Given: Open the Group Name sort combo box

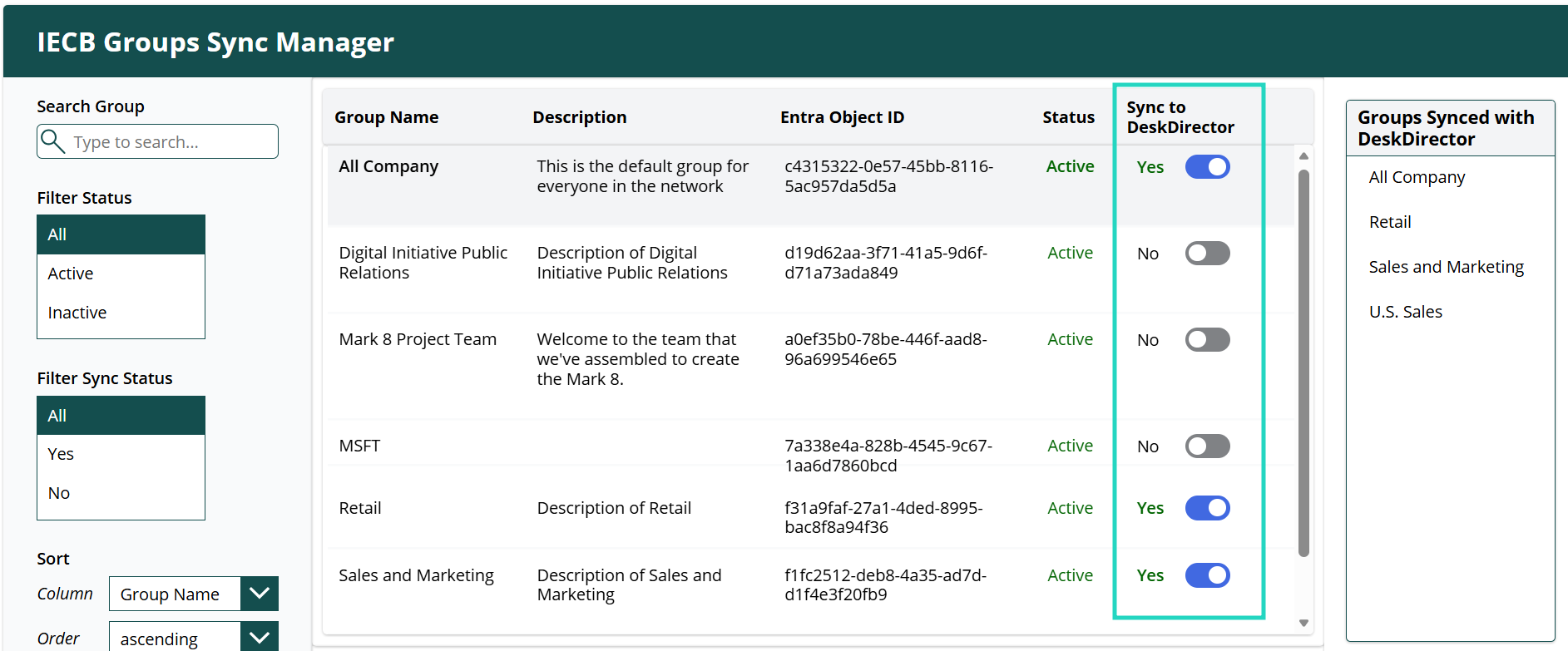Looking at the screenshot, I should pyautogui.click(x=175, y=594).
